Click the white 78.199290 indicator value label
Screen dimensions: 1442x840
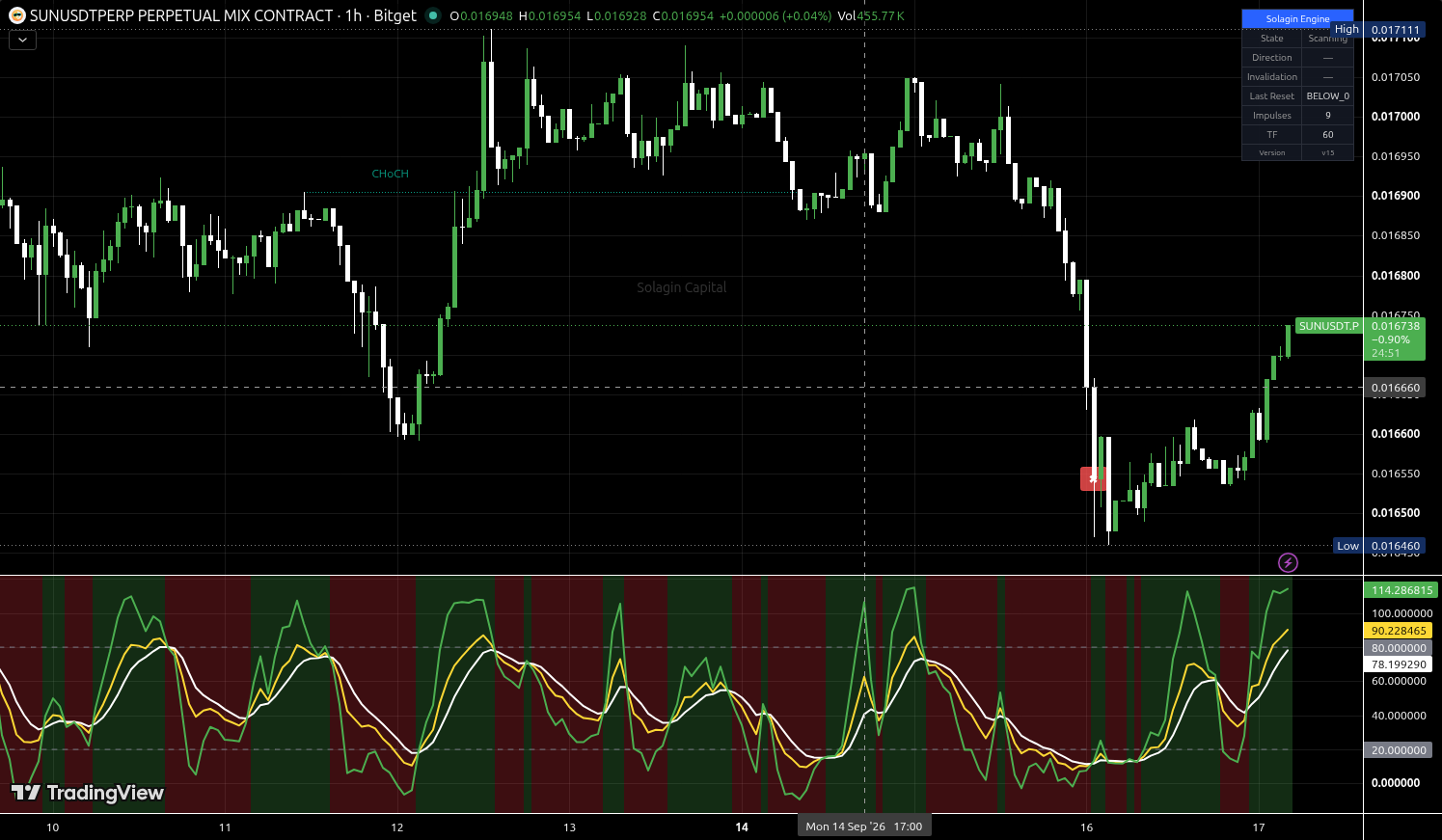point(1399,664)
